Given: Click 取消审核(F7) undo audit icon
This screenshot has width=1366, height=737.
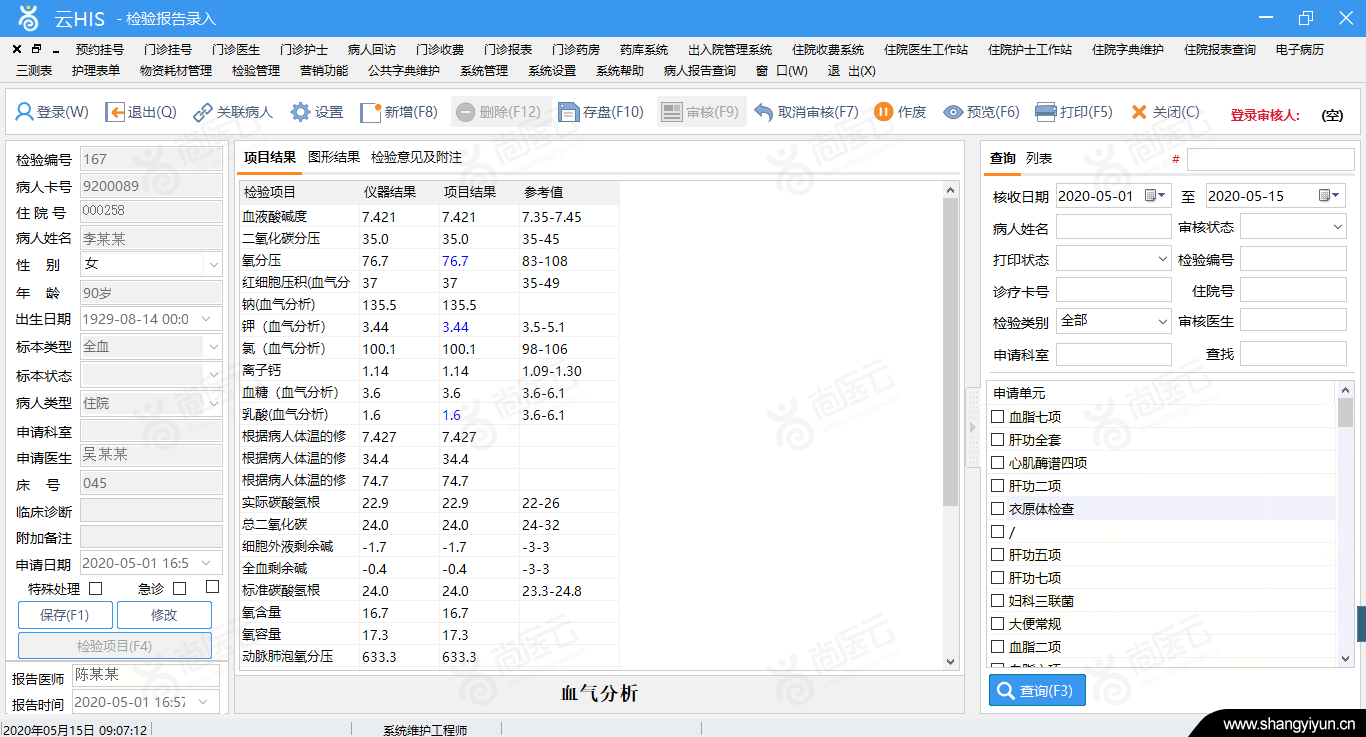Looking at the screenshot, I should pos(764,112).
